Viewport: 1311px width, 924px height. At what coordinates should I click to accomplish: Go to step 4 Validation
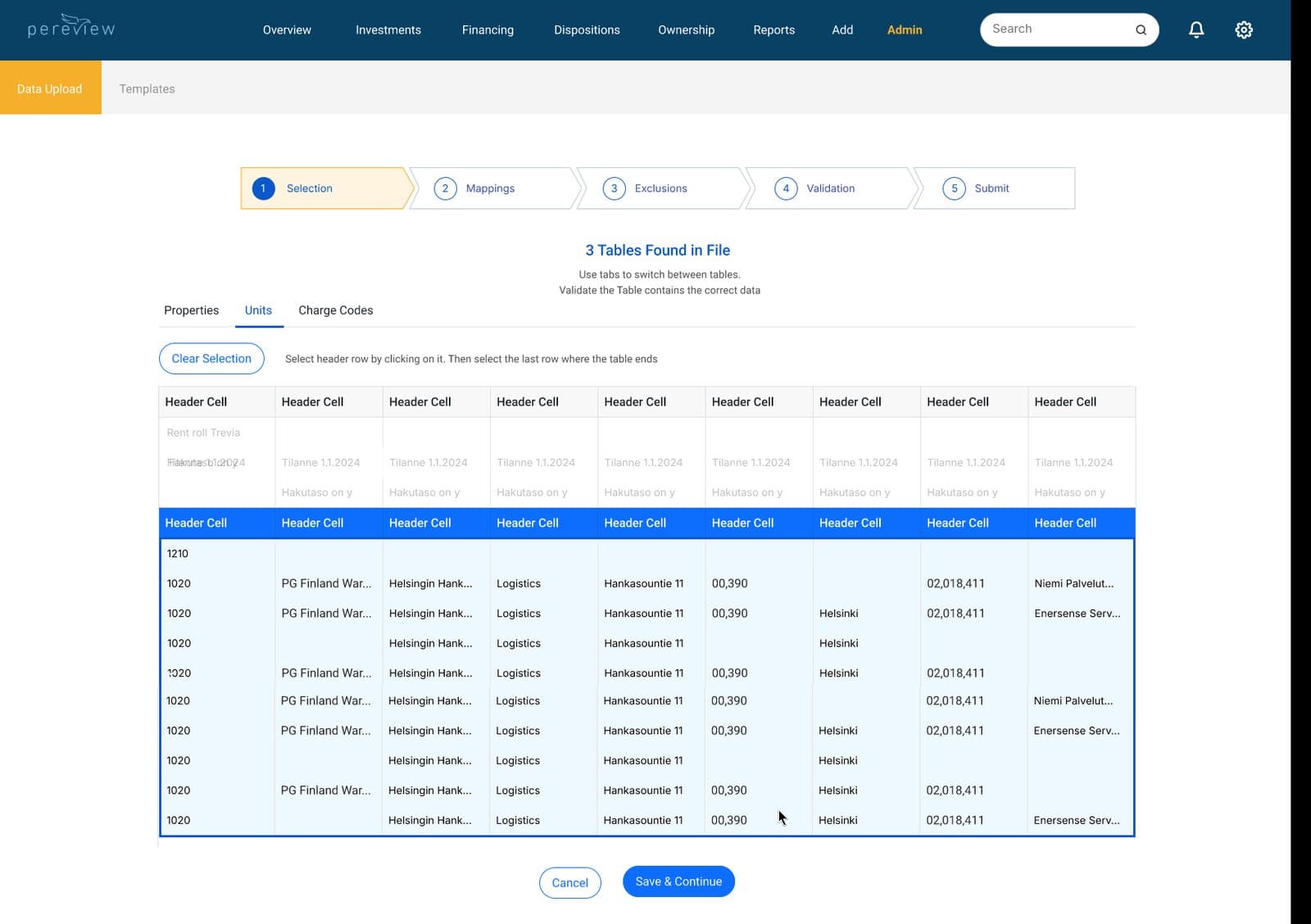(830, 188)
